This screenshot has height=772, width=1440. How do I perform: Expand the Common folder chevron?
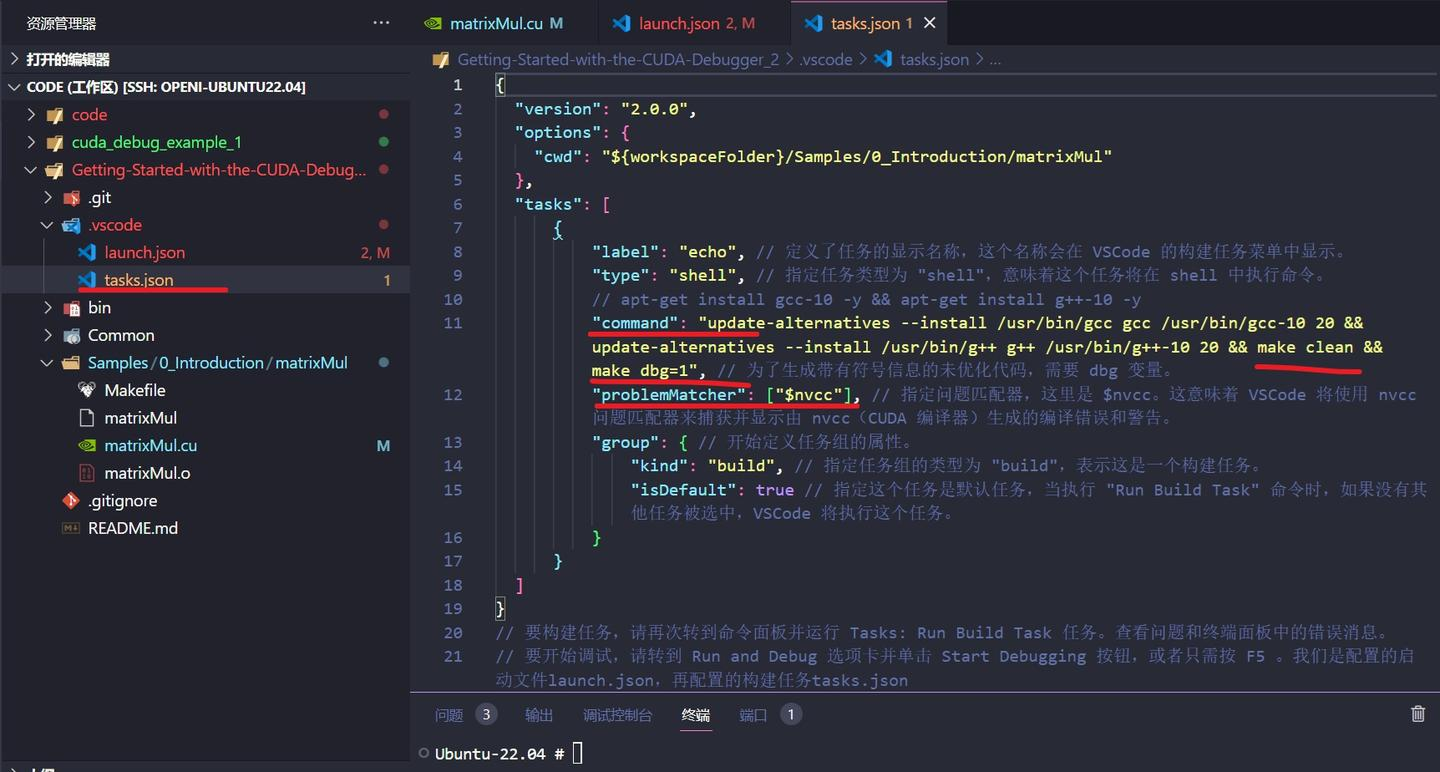48,335
